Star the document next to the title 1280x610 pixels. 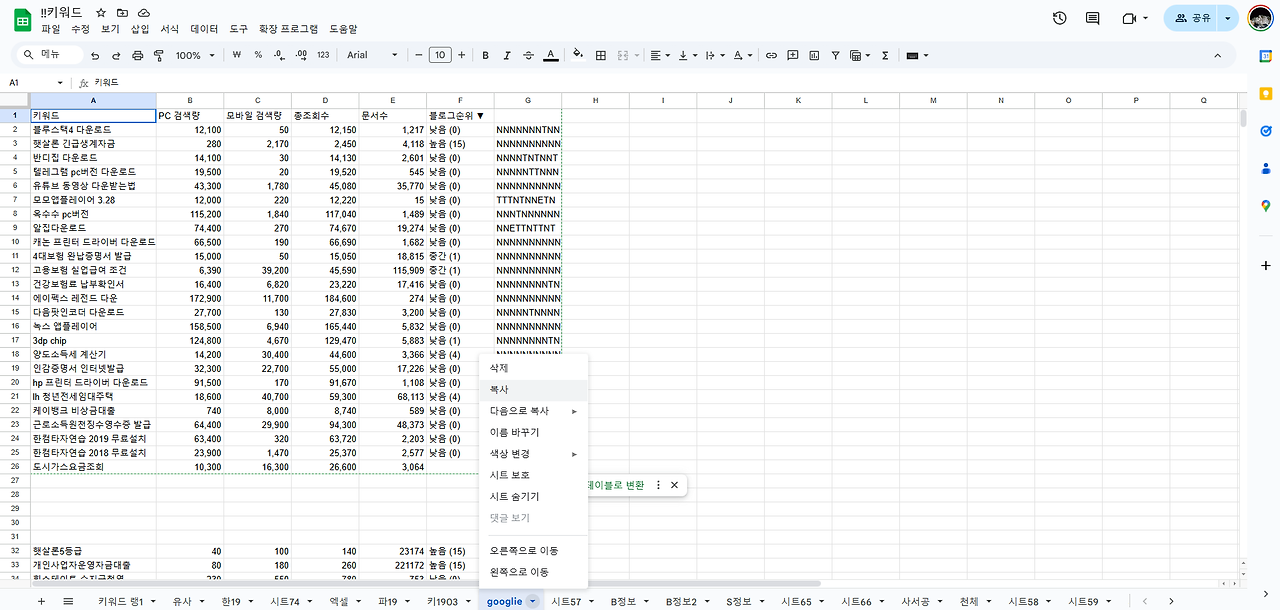pos(101,12)
